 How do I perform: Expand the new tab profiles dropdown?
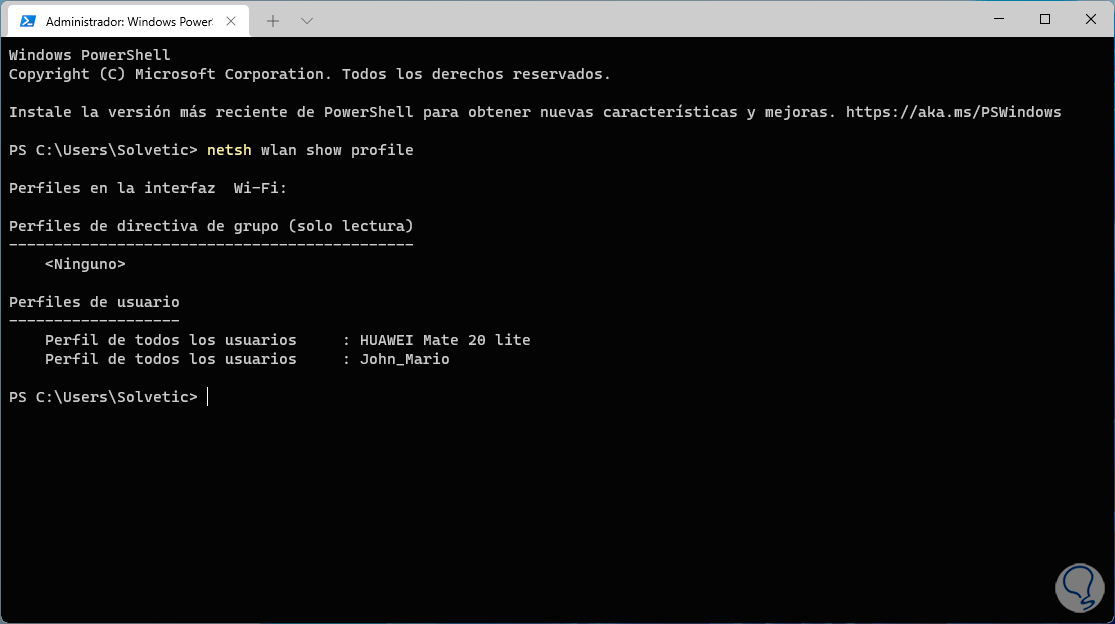click(x=307, y=20)
